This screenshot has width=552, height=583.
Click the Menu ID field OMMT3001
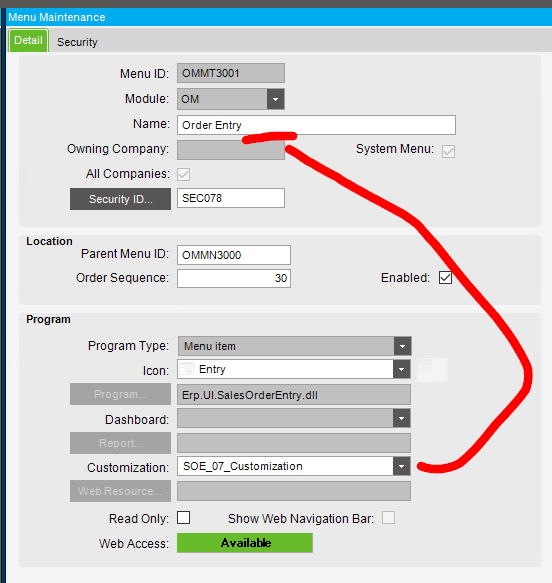(231, 73)
